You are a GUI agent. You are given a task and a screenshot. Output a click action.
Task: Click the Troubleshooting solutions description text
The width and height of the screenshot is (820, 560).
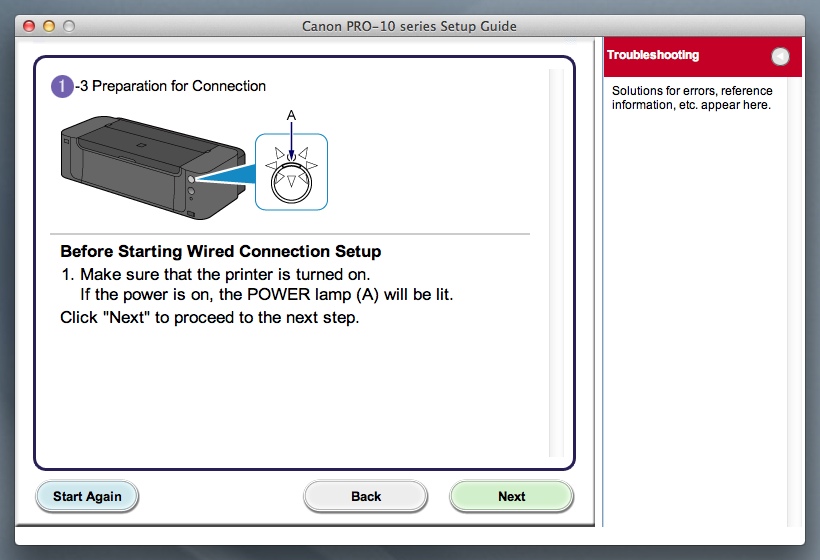pyautogui.click(x=691, y=98)
